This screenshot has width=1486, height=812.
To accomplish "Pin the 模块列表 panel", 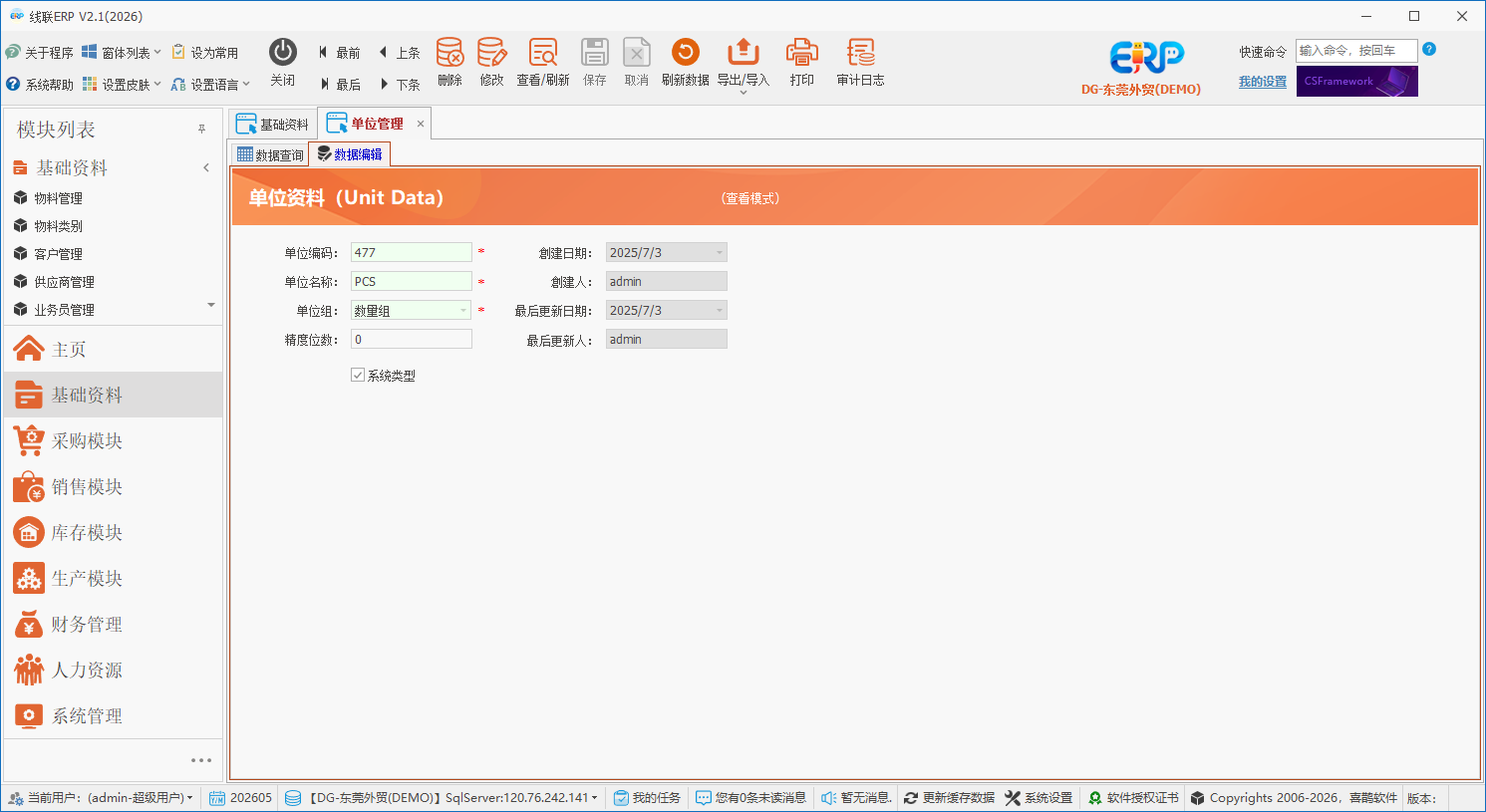I will coord(201,130).
